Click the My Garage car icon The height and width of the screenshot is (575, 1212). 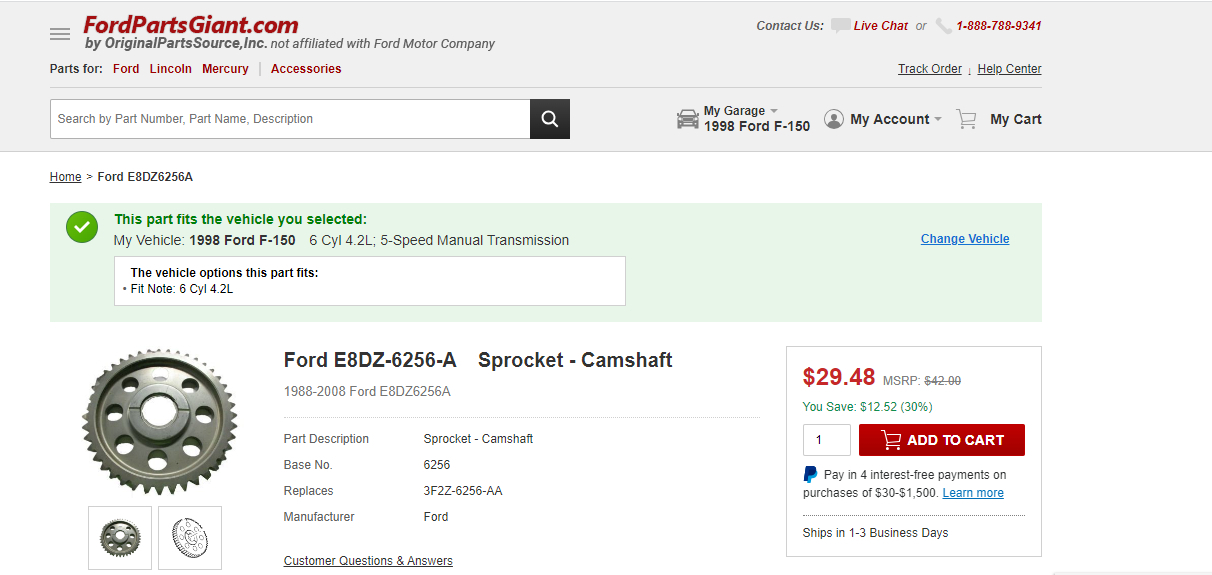[x=688, y=119]
